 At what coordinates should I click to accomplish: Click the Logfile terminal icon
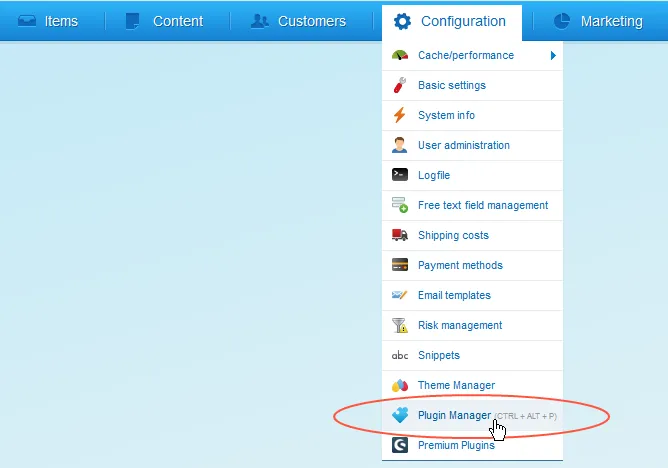tap(400, 175)
